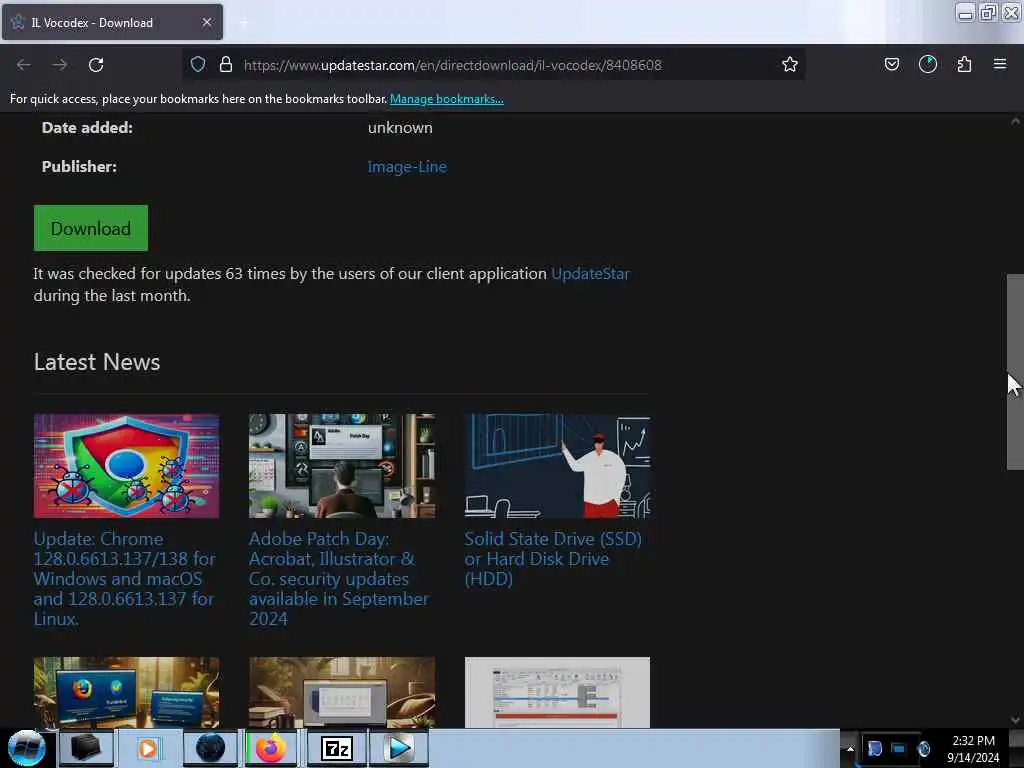Image resolution: width=1024 pixels, height=768 pixels.
Task: Open the Windows Start menu
Action: coord(26,748)
